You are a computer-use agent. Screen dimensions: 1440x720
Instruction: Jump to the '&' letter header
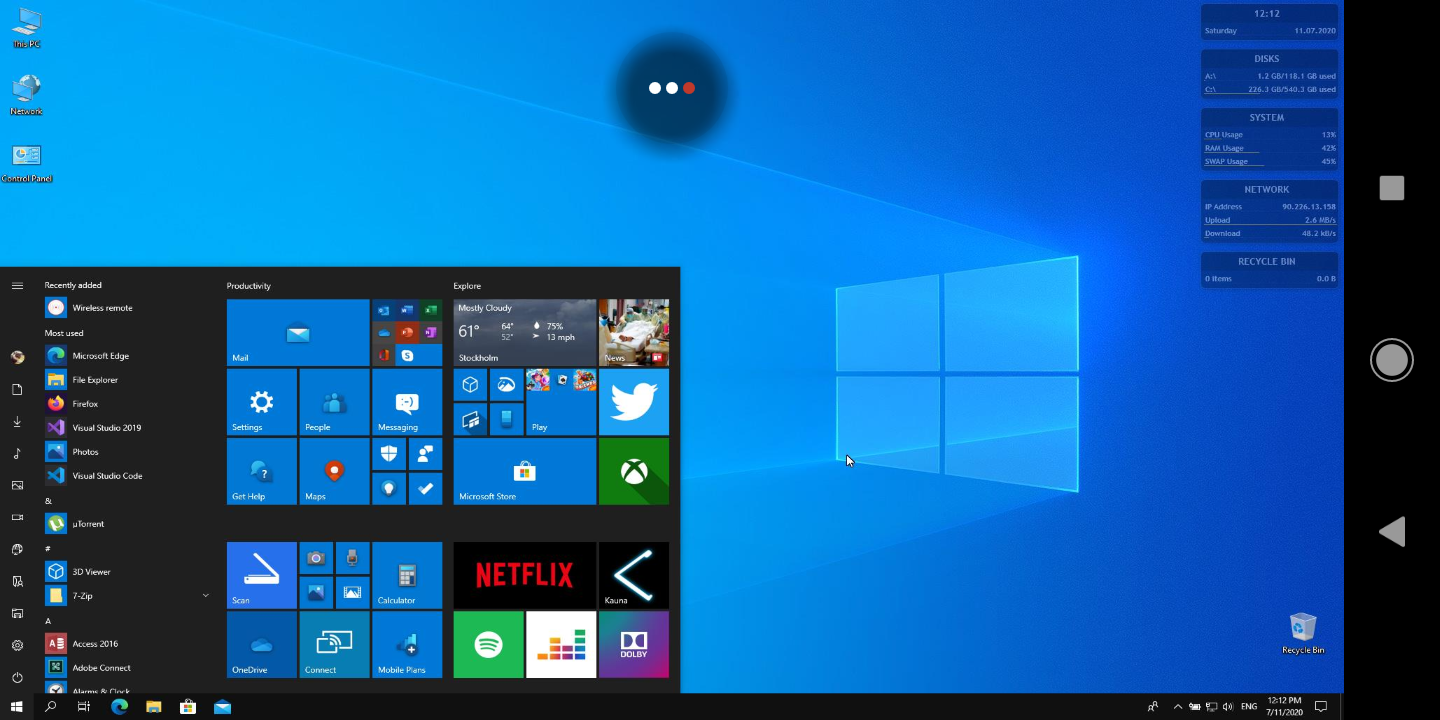click(48, 500)
